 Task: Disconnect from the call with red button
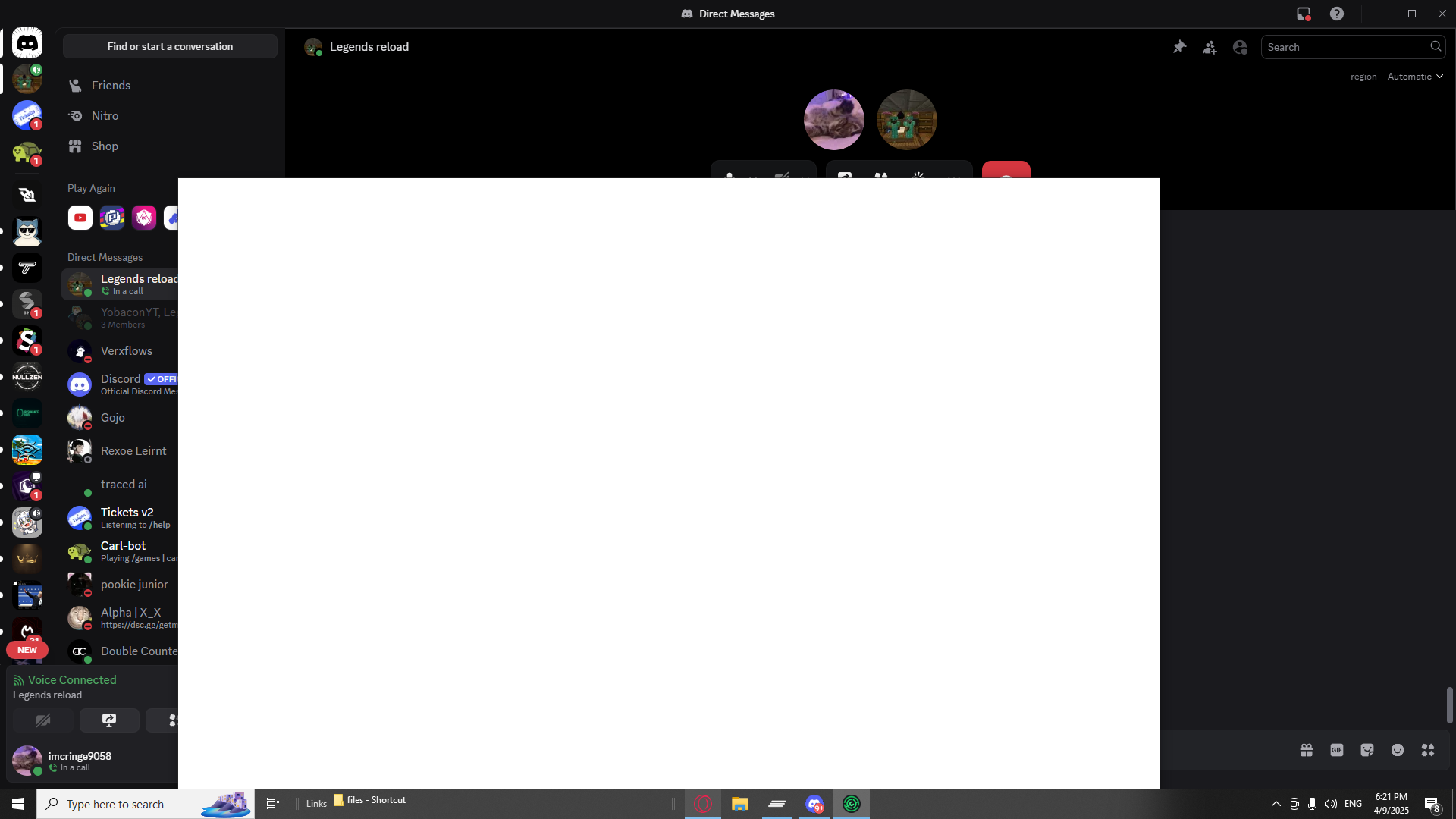click(1006, 170)
